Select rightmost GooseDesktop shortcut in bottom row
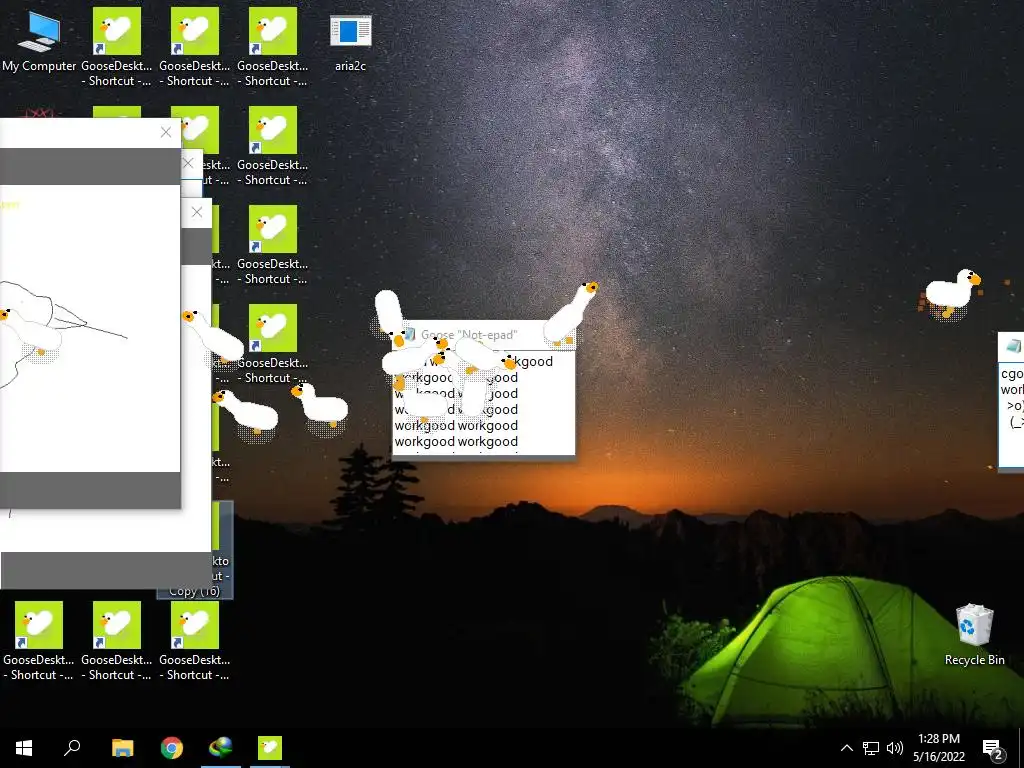The image size is (1024, 768). coord(195,641)
